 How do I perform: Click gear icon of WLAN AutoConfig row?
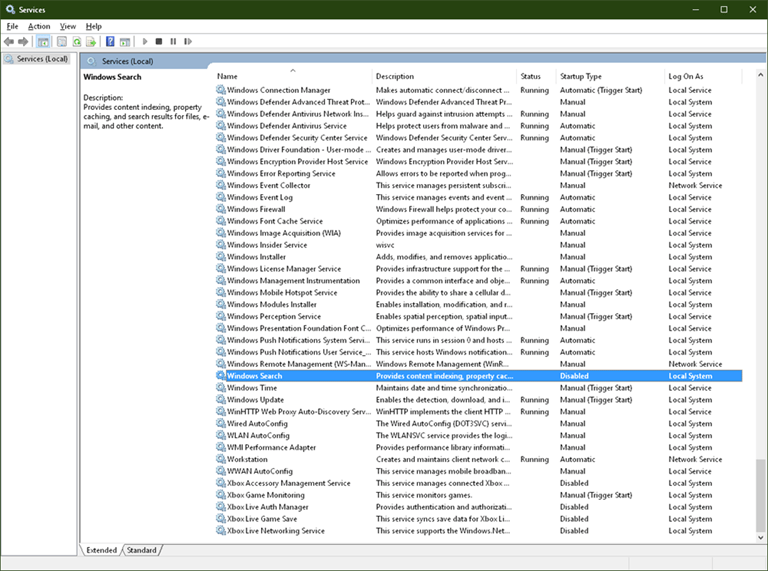point(221,435)
